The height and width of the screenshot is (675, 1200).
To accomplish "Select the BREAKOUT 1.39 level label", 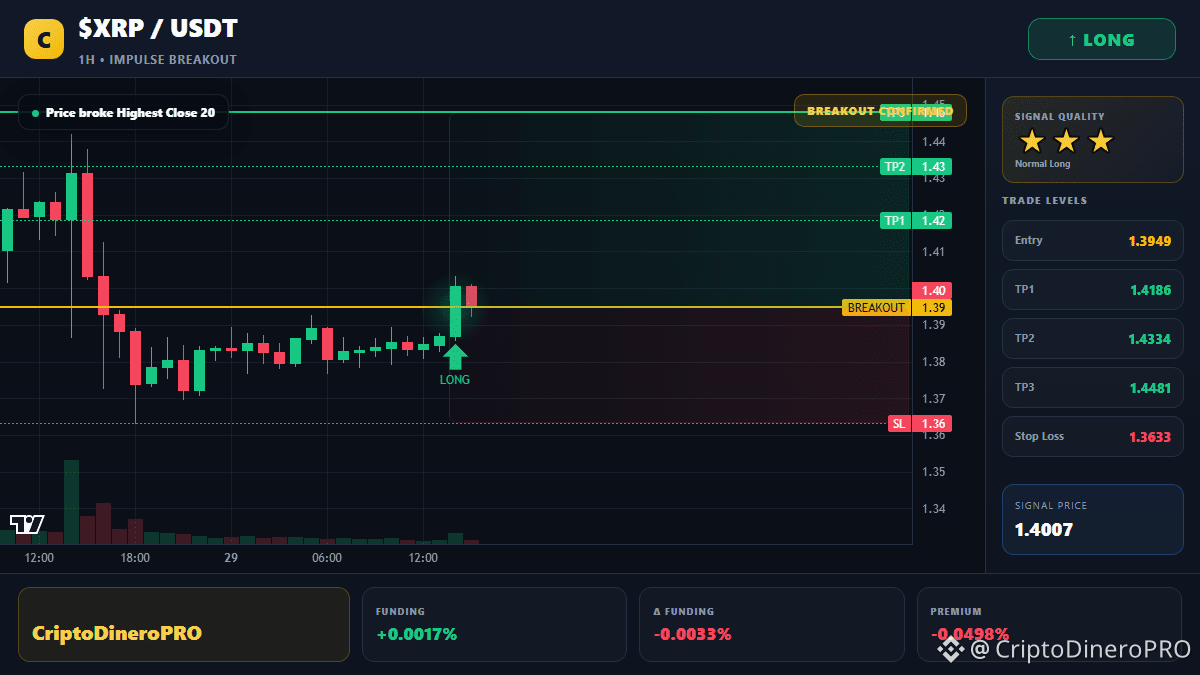I will [x=897, y=308].
